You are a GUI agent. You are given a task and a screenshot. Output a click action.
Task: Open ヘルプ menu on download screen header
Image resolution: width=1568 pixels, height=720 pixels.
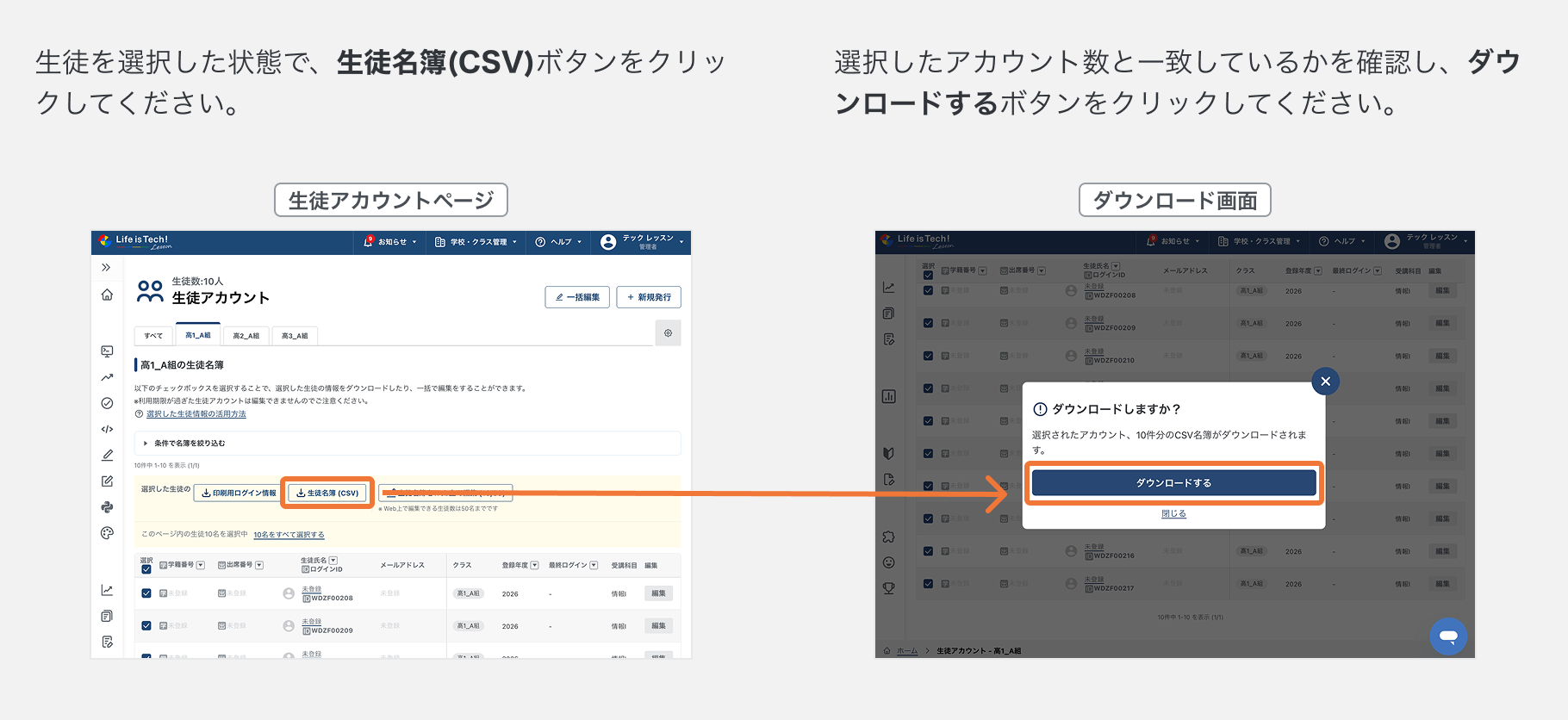pos(1342,241)
